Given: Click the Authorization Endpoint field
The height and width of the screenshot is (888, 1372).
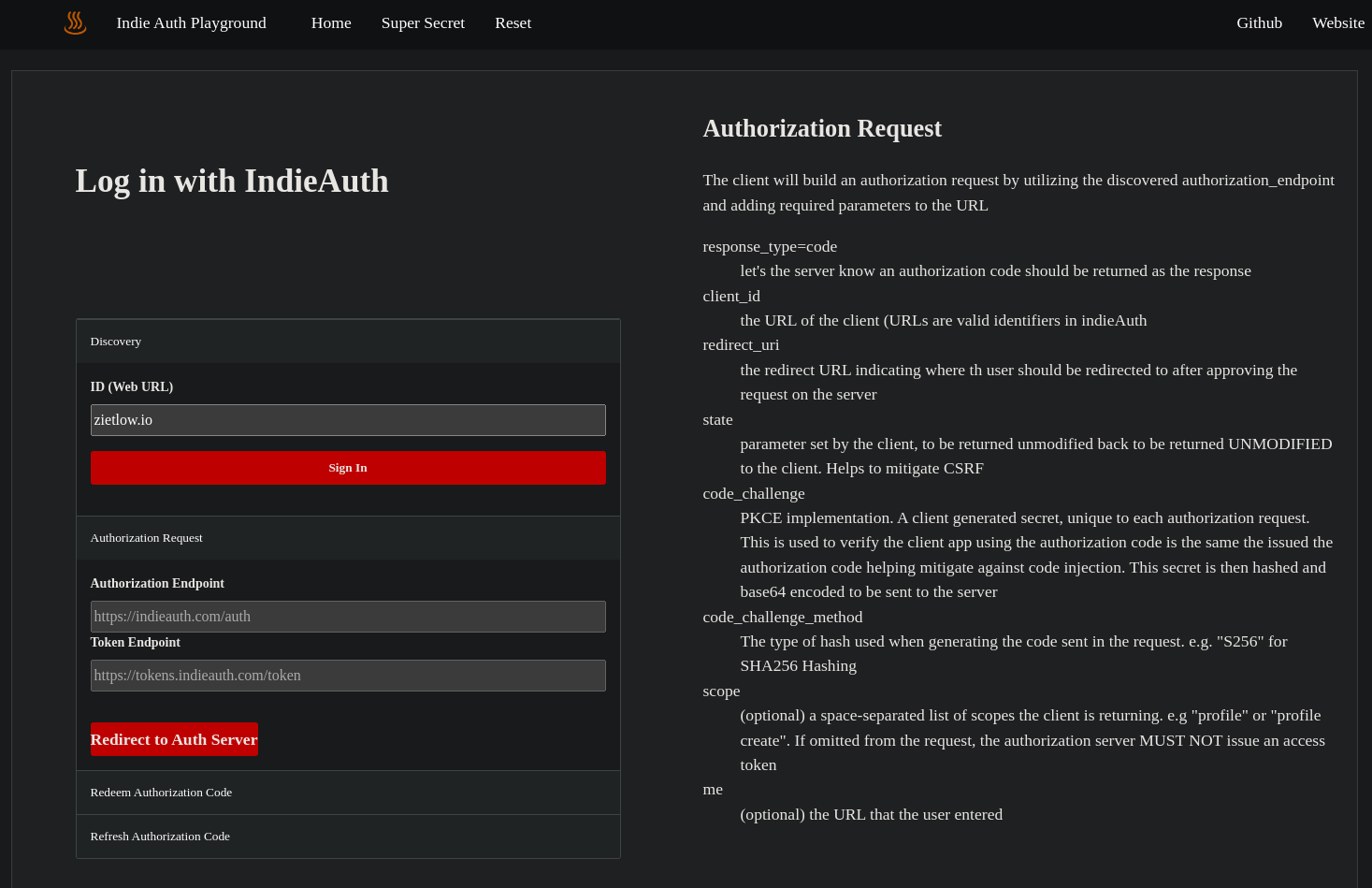Looking at the screenshot, I should click(348, 617).
